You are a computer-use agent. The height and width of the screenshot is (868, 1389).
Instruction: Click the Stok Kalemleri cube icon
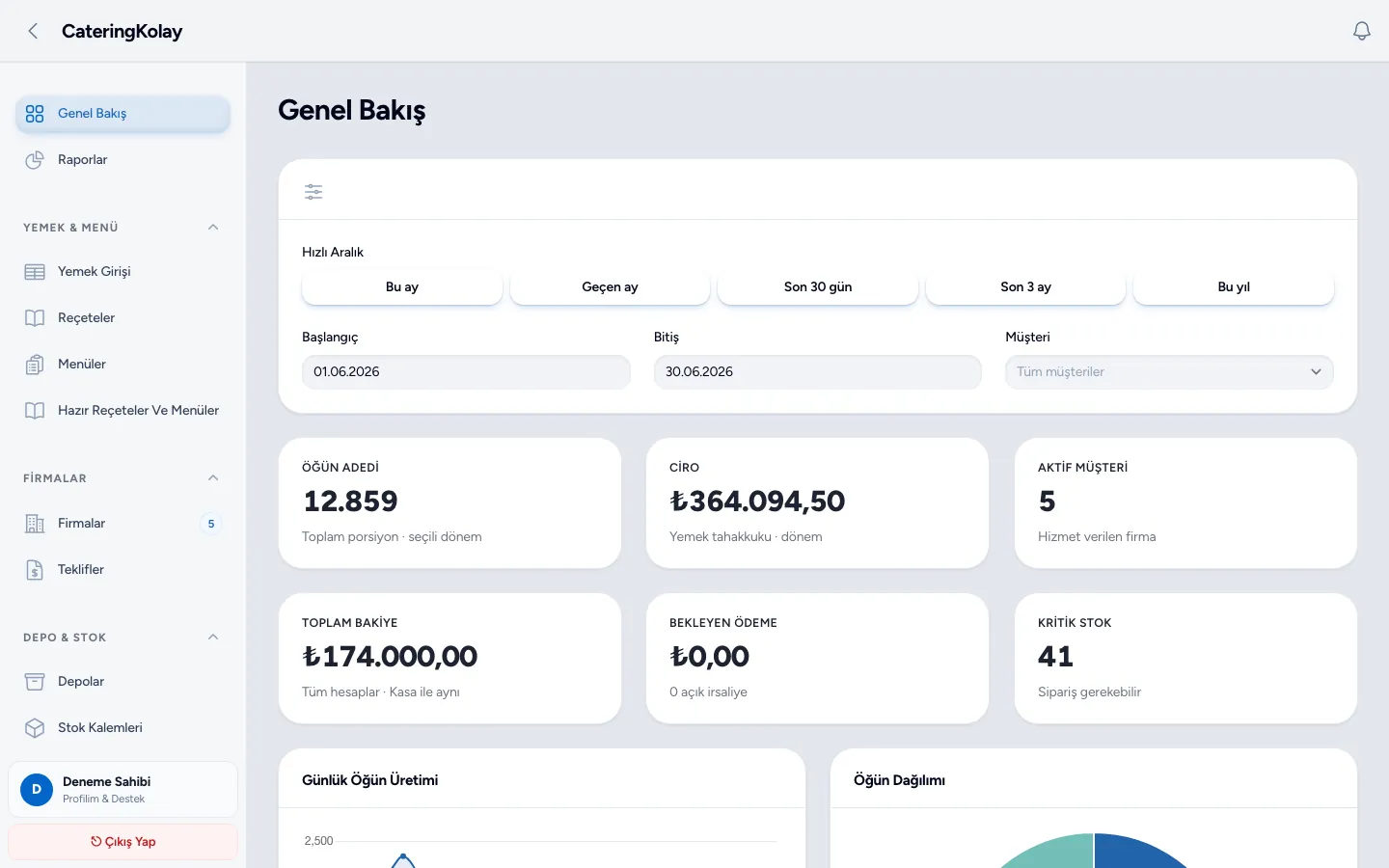pyautogui.click(x=35, y=728)
